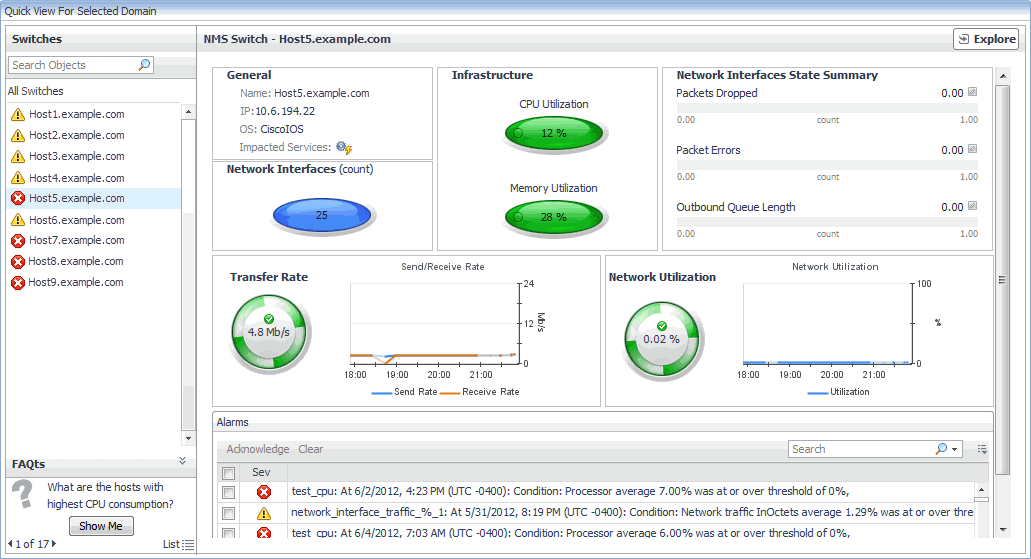Click the Explore button
The image size is (1031, 559).
pyautogui.click(x=986, y=39)
